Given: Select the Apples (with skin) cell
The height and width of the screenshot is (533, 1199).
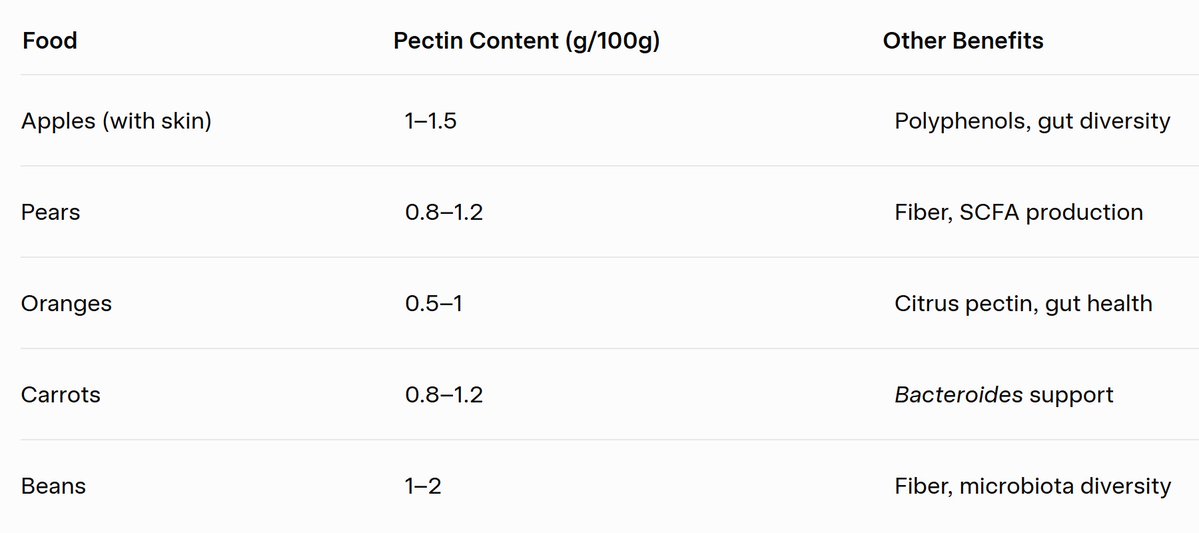Looking at the screenshot, I should click(116, 121).
